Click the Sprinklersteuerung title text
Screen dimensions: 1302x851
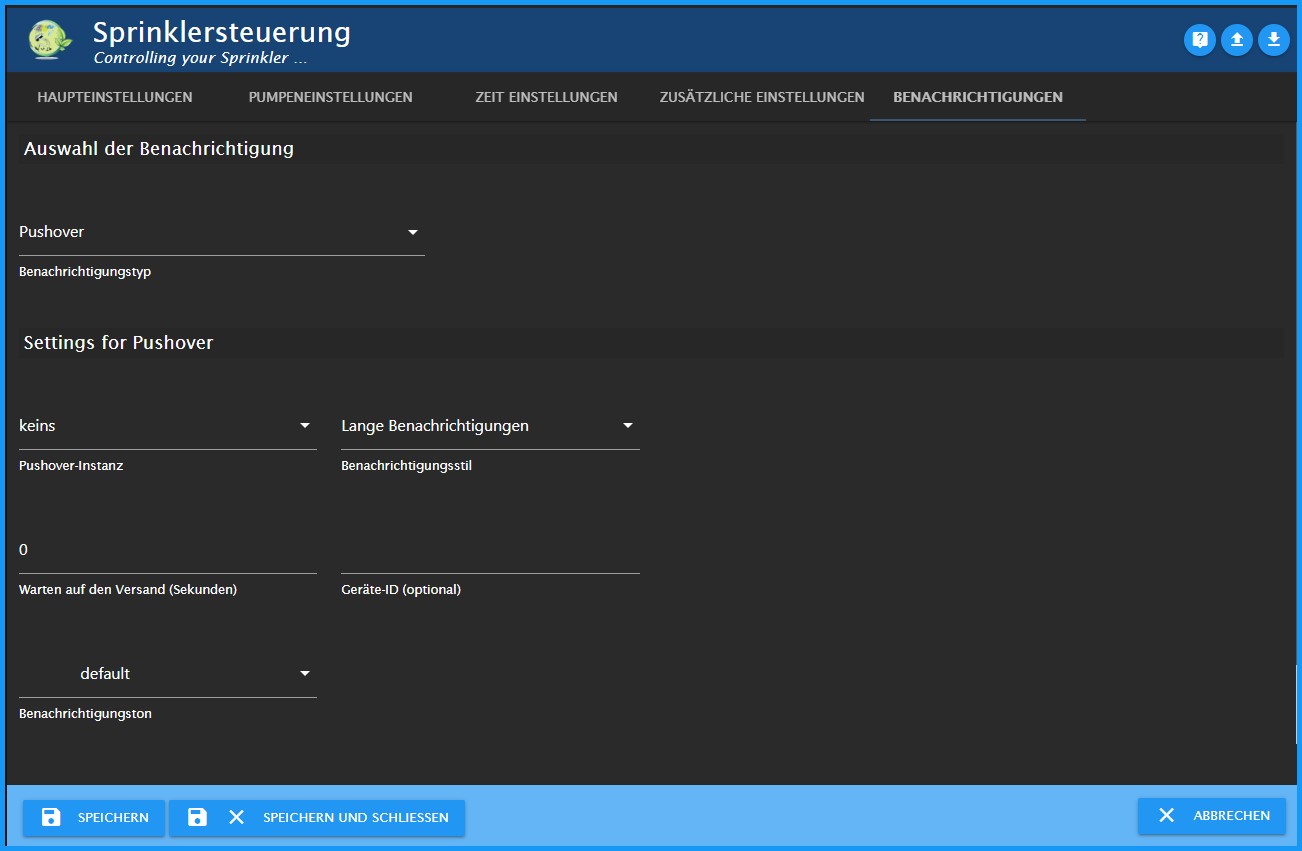(222, 32)
